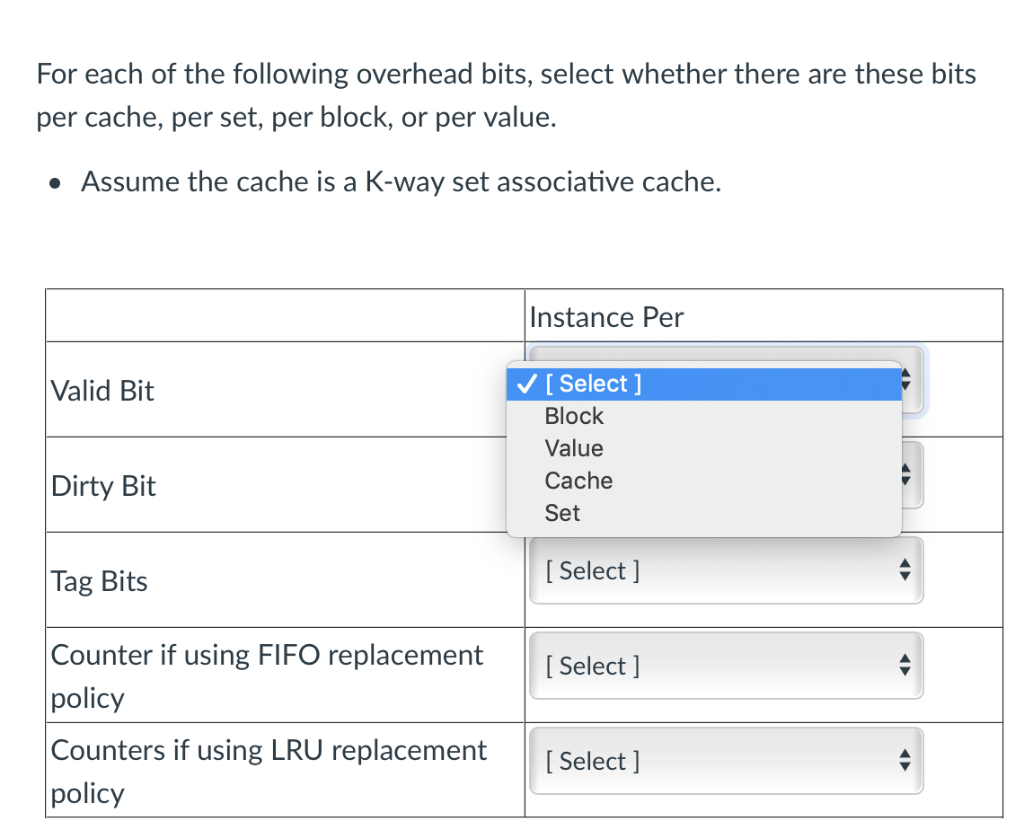This screenshot has width=1024, height=830.
Task: Choose Block from the open dropdown list
Action: (574, 416)
